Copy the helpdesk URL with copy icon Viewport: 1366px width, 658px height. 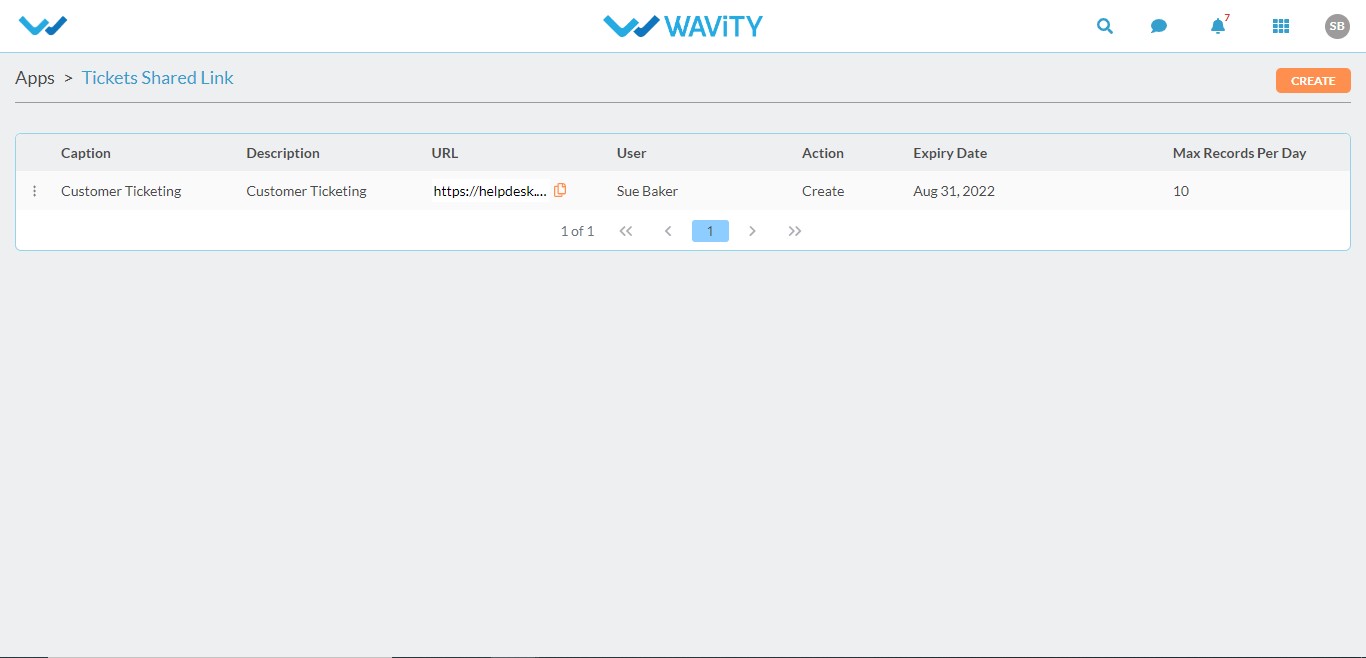[560, 190]
